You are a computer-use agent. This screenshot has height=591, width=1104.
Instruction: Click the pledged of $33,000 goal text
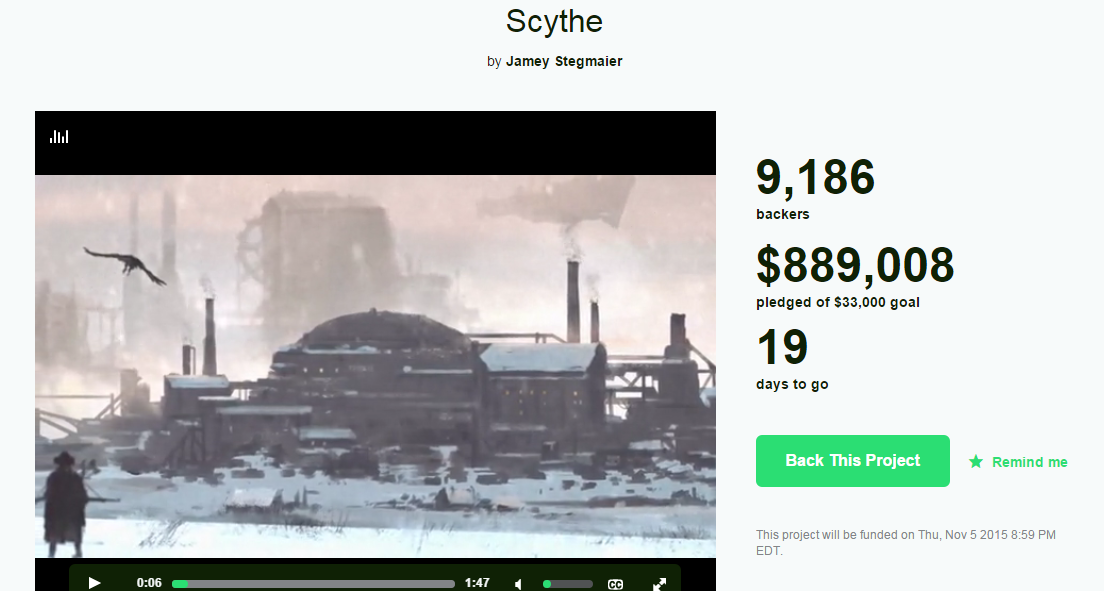pos(838,302)
